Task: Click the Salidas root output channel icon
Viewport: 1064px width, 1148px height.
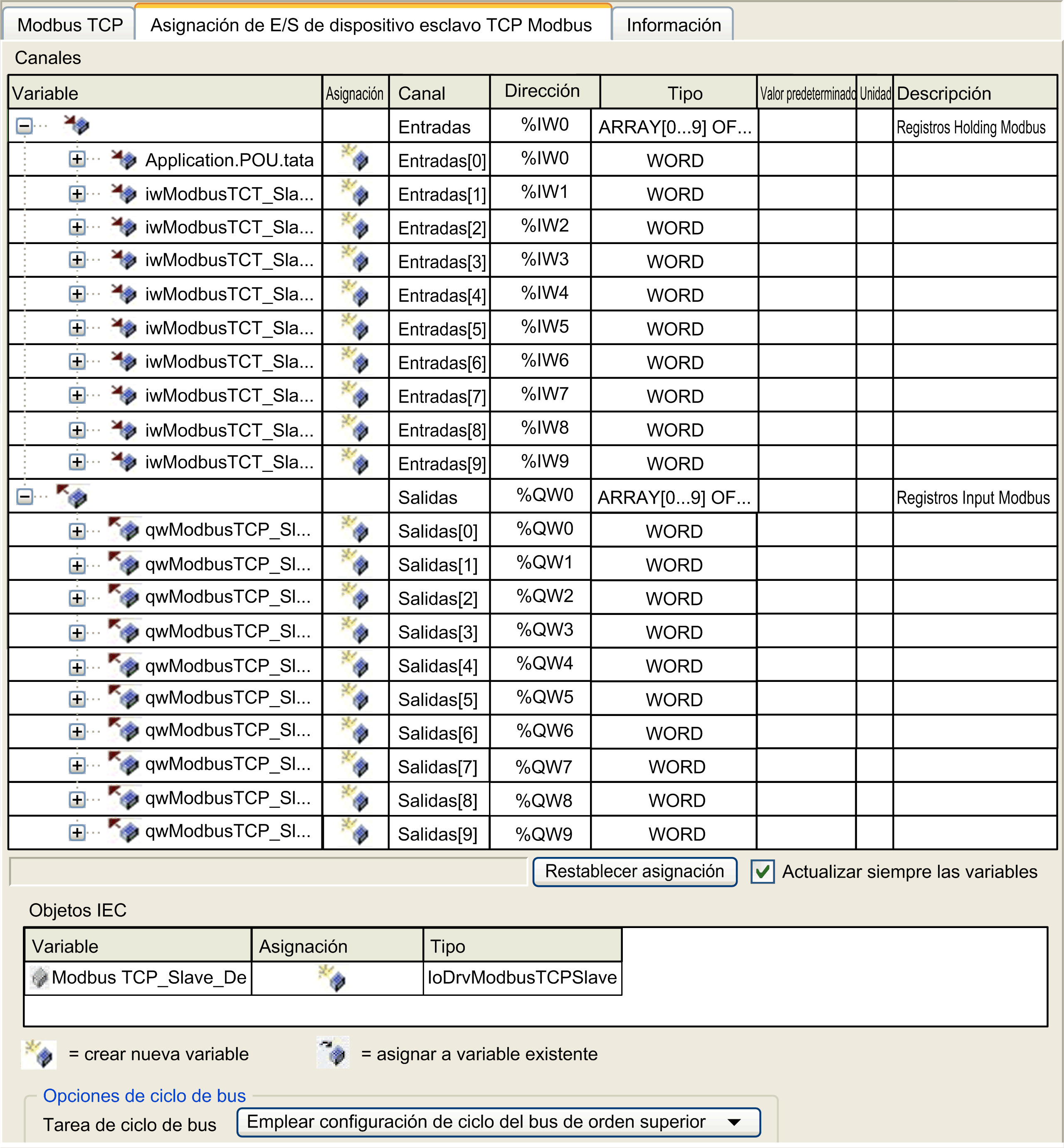Action: click(x=72, y=496)
